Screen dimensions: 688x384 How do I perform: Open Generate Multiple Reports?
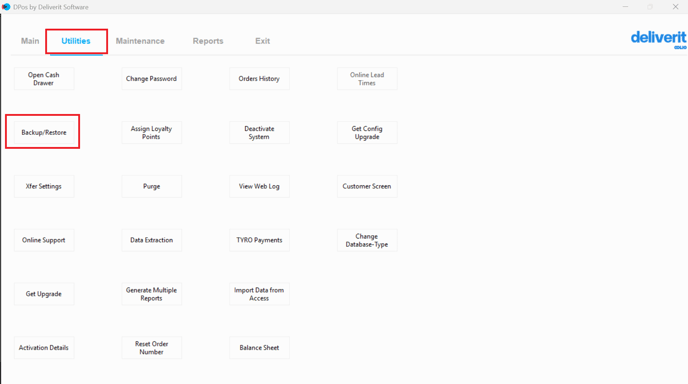151,294
